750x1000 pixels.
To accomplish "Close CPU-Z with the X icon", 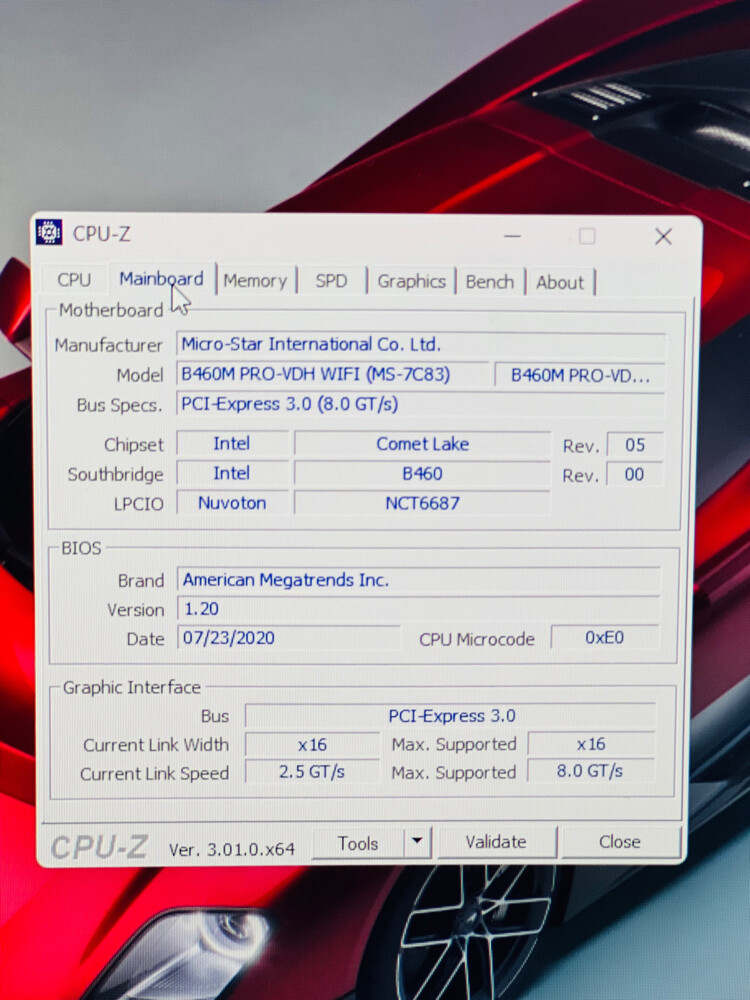I will (x=663, y=237).
